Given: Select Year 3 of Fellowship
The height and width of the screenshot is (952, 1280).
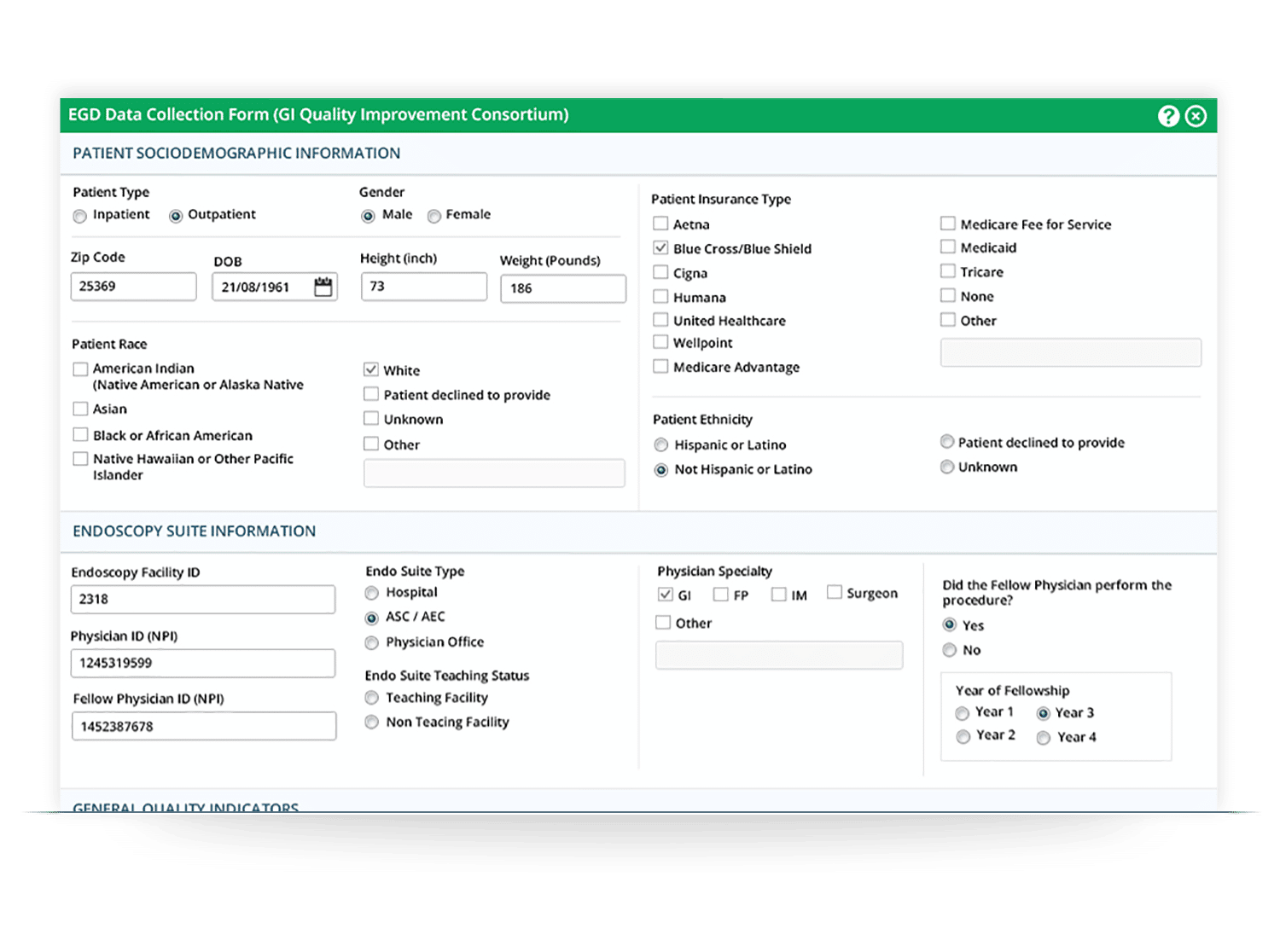Looking at the screenshot, I should pos(1044,713).
